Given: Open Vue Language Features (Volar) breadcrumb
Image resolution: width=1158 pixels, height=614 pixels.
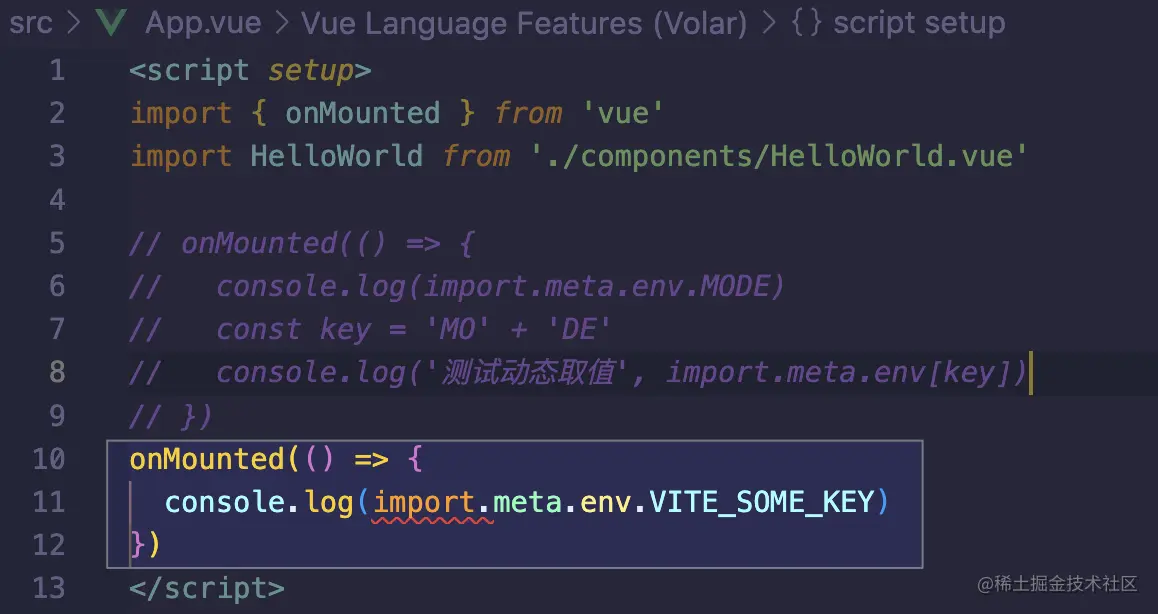Looking at the screenshot, I should 524,24.
